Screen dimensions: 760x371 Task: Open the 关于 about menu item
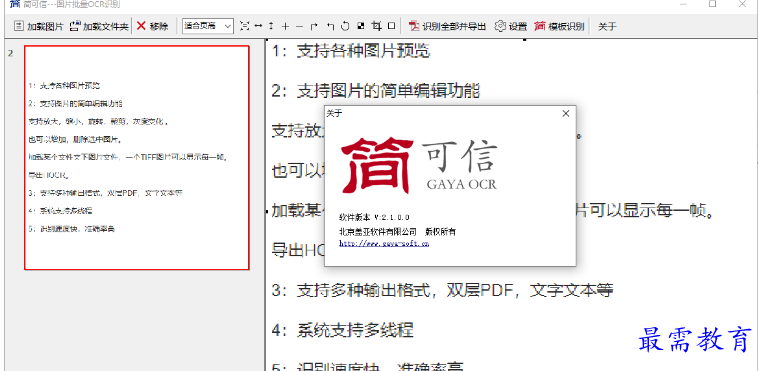607,26
